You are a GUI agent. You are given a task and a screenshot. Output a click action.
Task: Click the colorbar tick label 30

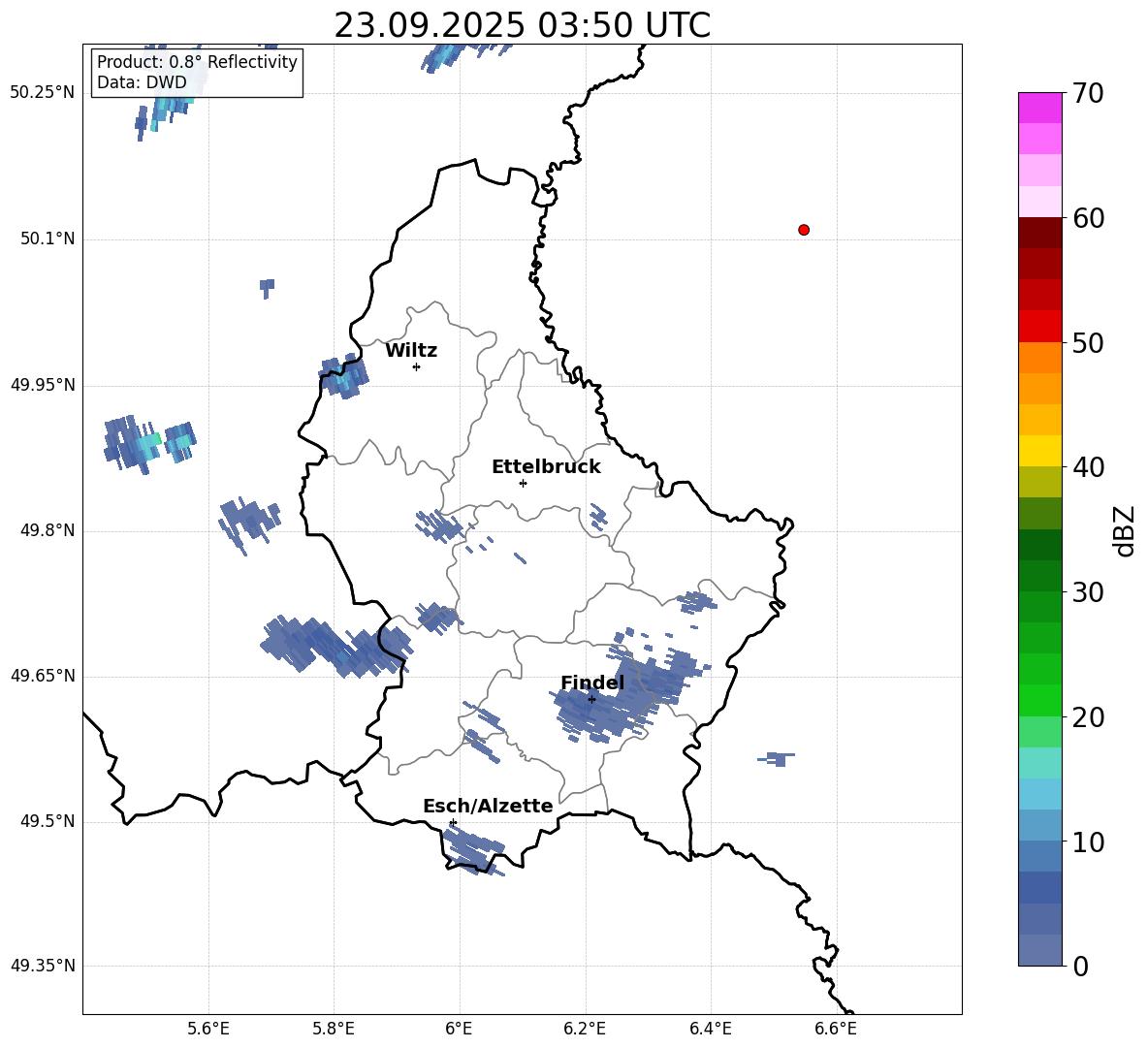point(1088,591)
